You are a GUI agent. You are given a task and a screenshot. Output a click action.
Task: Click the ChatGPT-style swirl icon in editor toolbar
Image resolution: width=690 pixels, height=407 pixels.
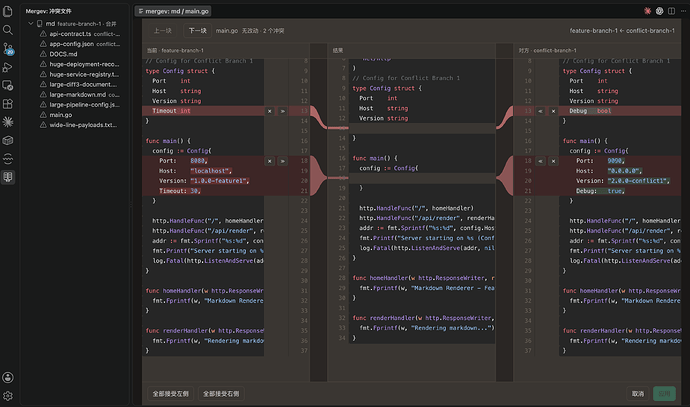click(x=659, y=11)
